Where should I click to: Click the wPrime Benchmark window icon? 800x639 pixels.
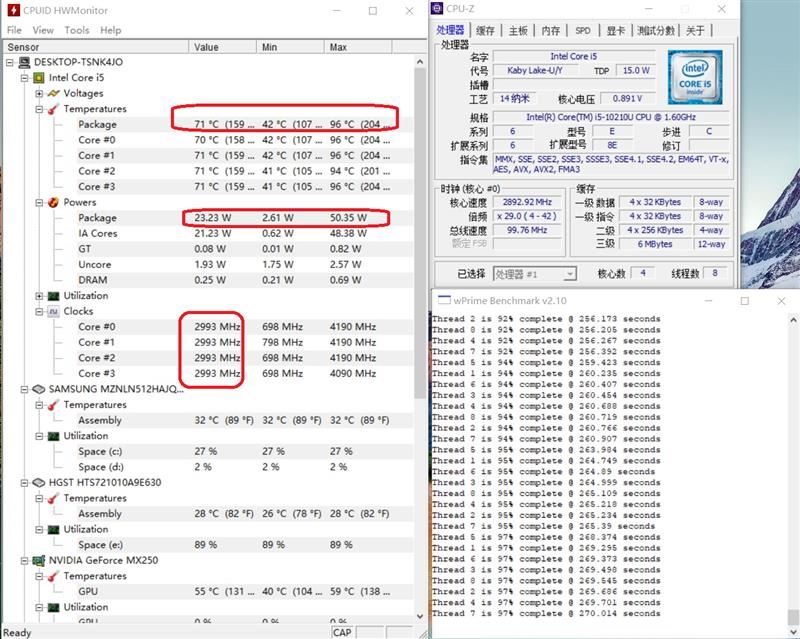pos(444,300)
